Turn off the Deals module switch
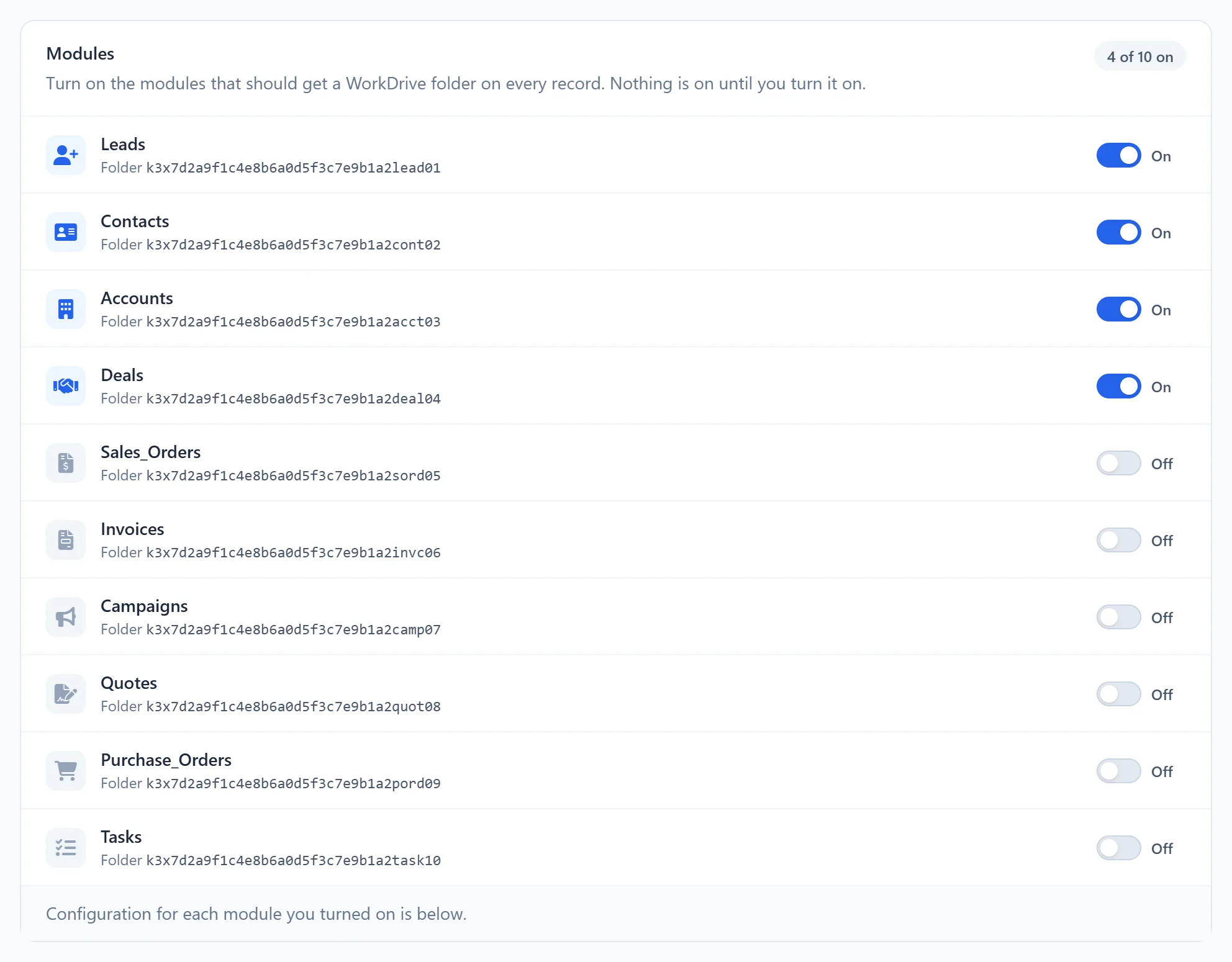 tap(1118, 386)
